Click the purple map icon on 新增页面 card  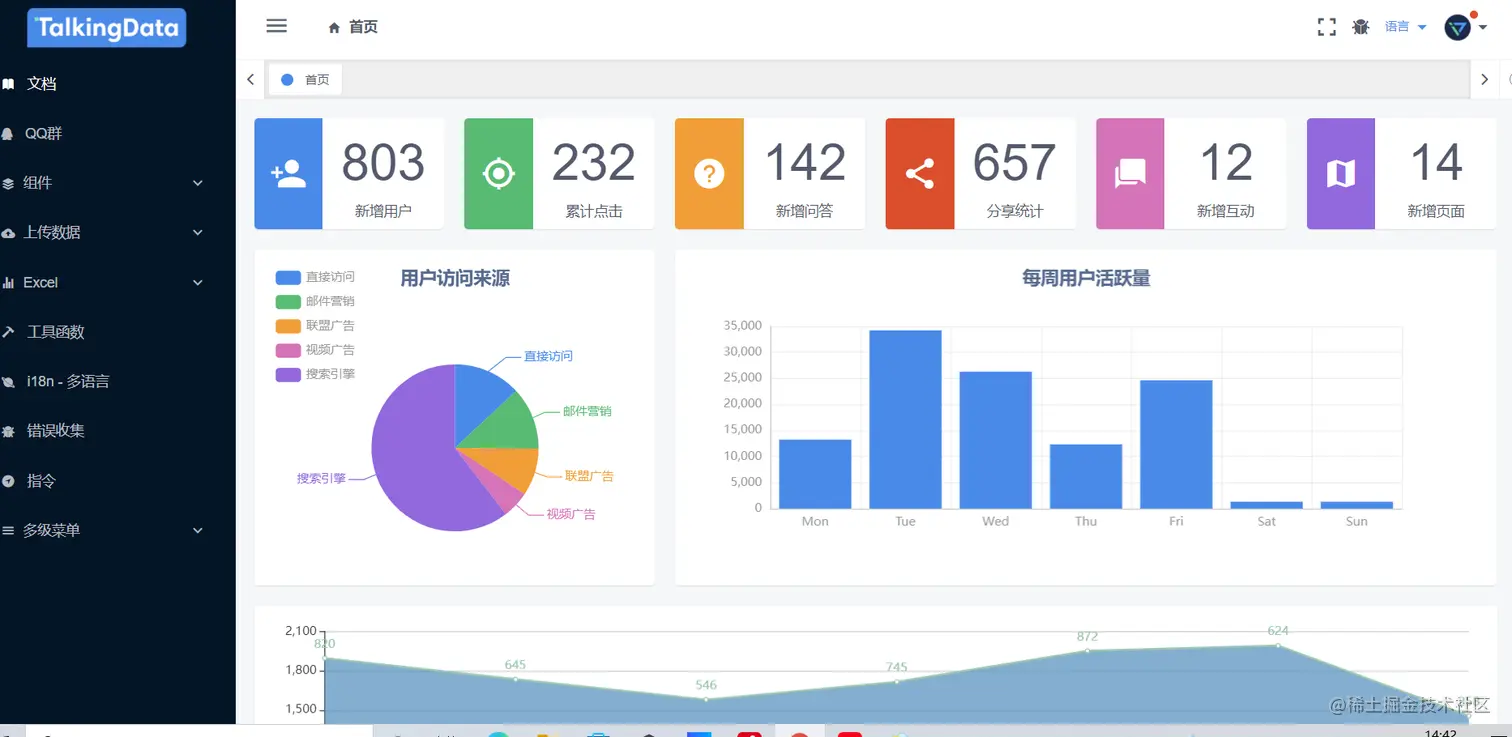click(1341, 174)
